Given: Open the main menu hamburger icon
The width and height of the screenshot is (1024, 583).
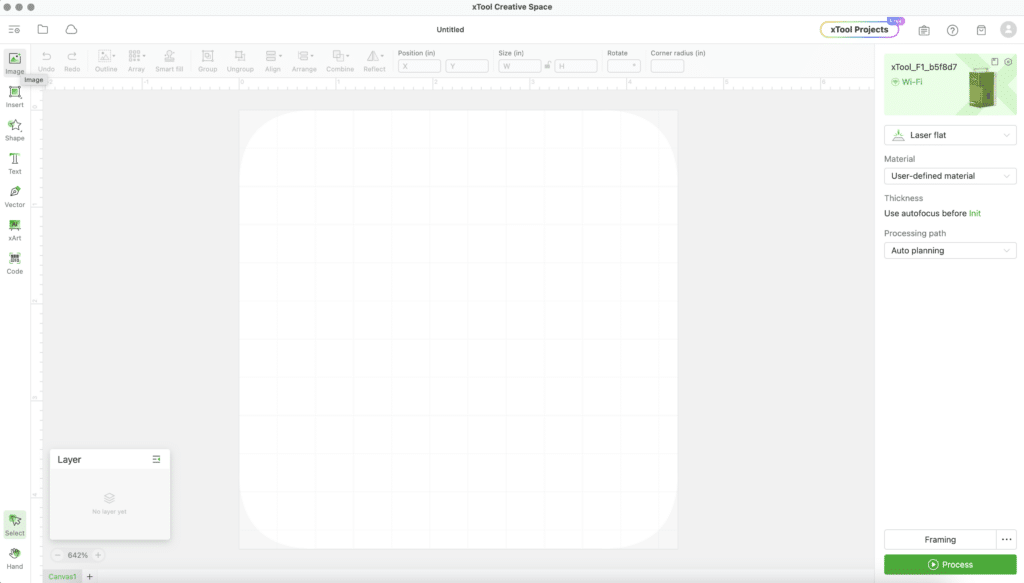Looking at the screenshot, I should pos(14,29).
